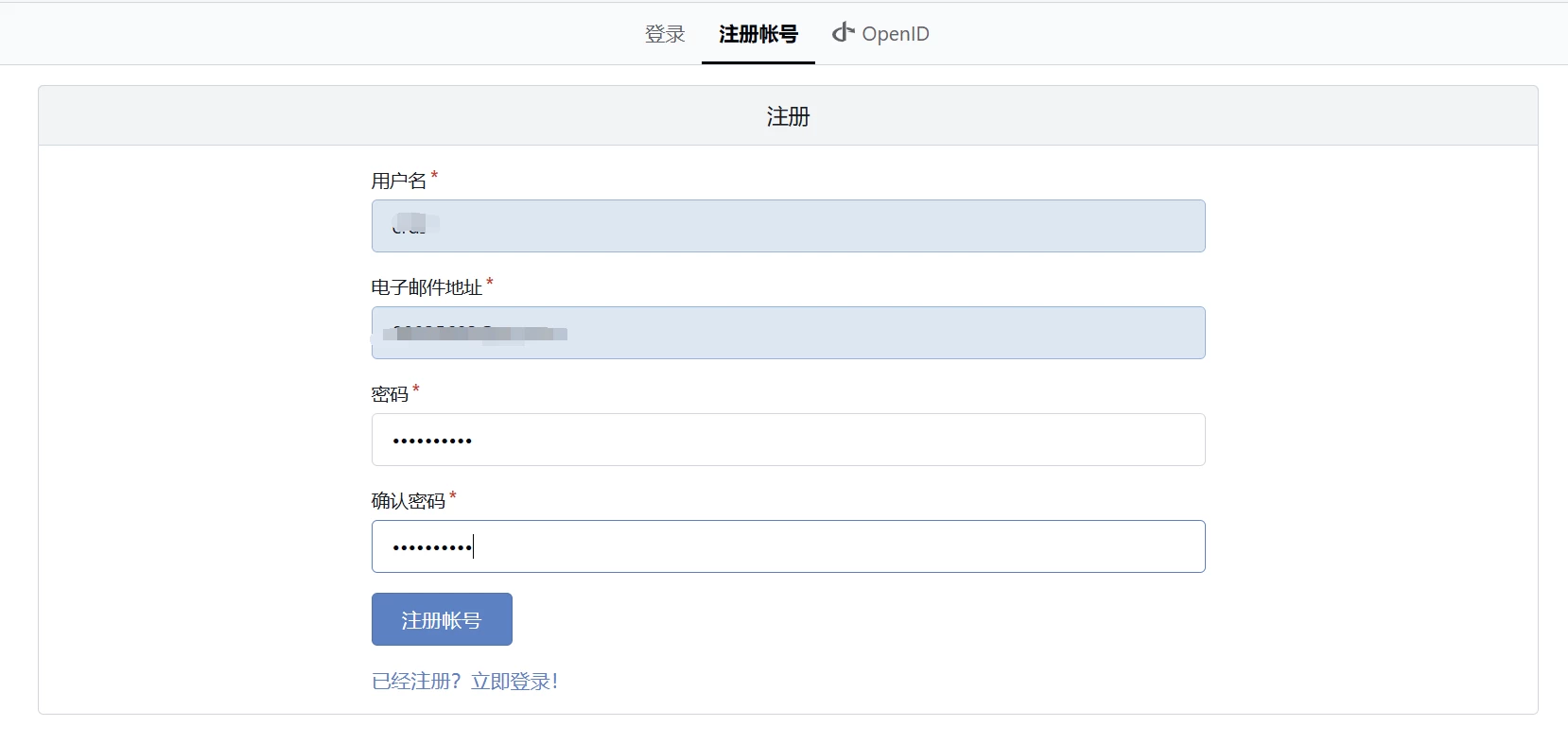Click the red asterisk beside 密码
1568x744 pixels.
(x=416, y=389)
